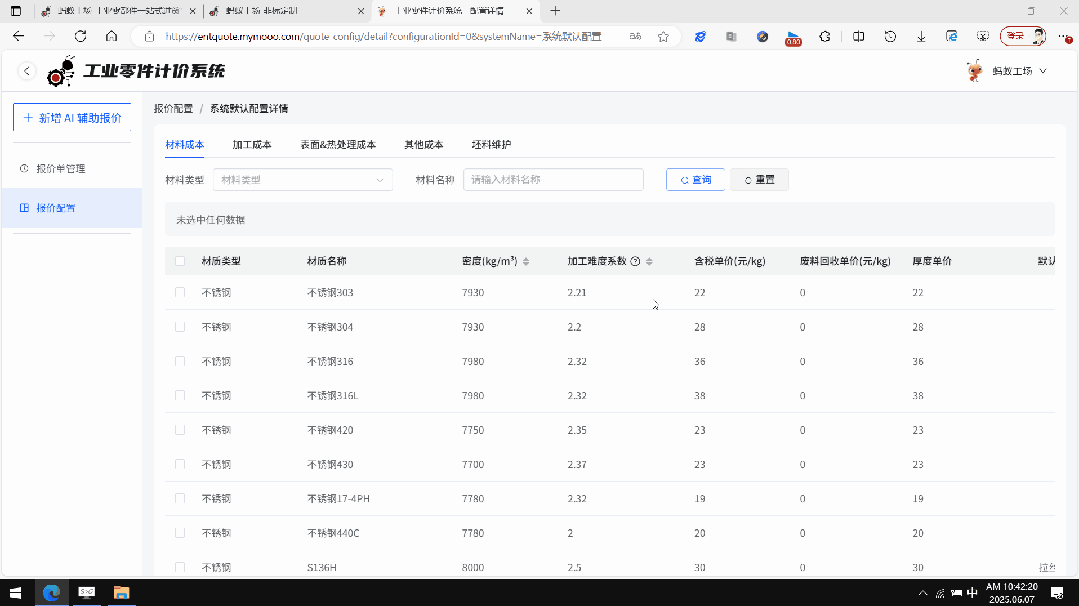Viewport: 1079px width, 606px height.
Task: Click the 材质名称 column header
Action: (x=327, y=261)
